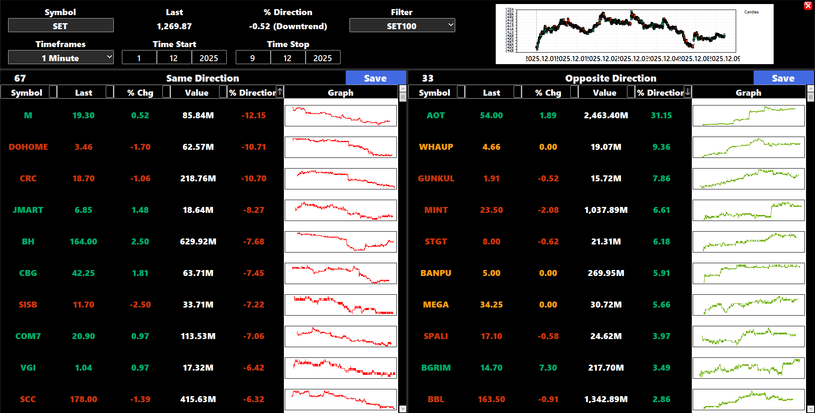Screen dimensions: 815x413
Task: Sort Same Direction table by % Direction
Action: (x=254, y=93)
